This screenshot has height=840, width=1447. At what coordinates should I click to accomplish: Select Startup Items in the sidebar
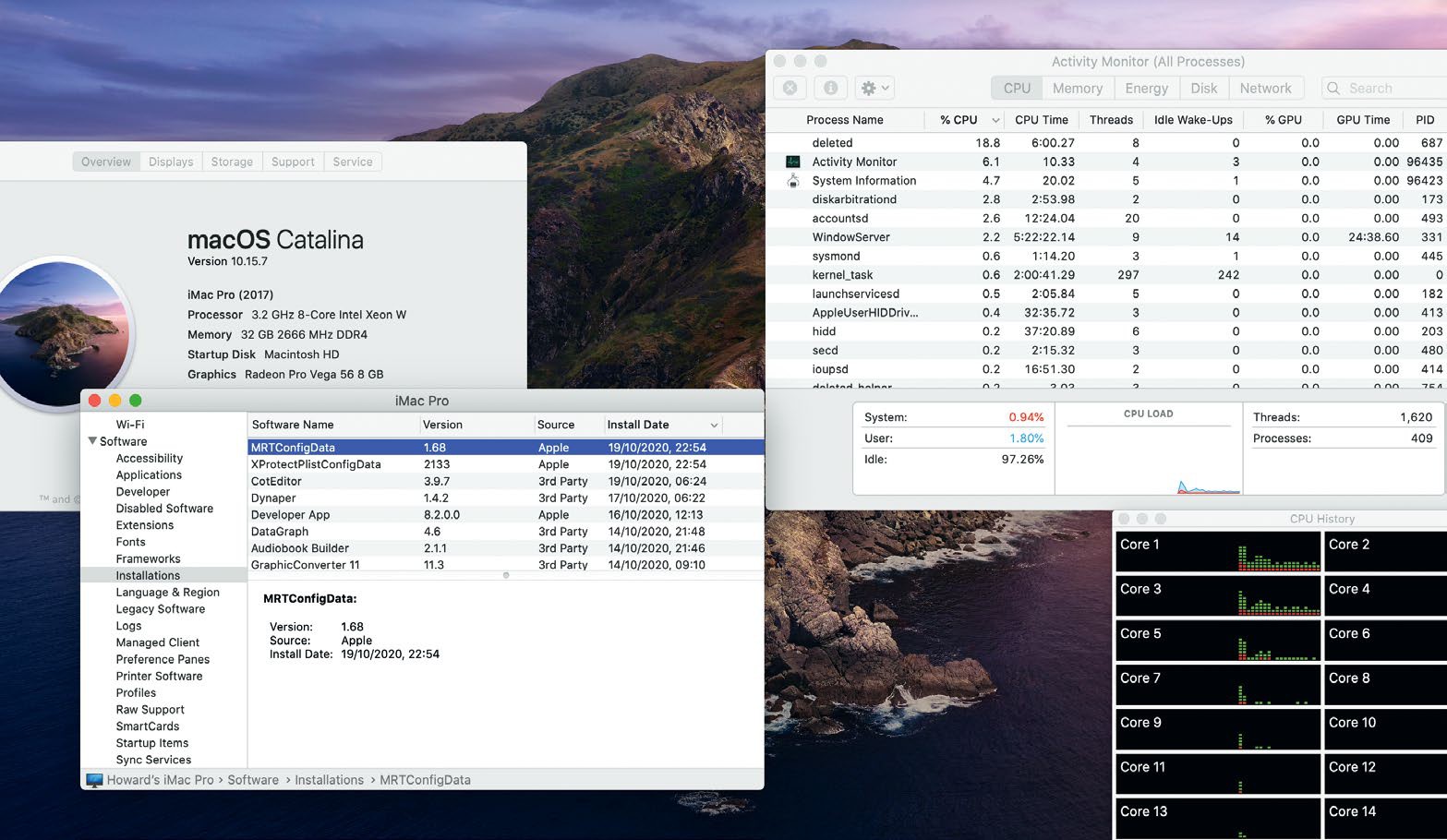tap(152, 743)
